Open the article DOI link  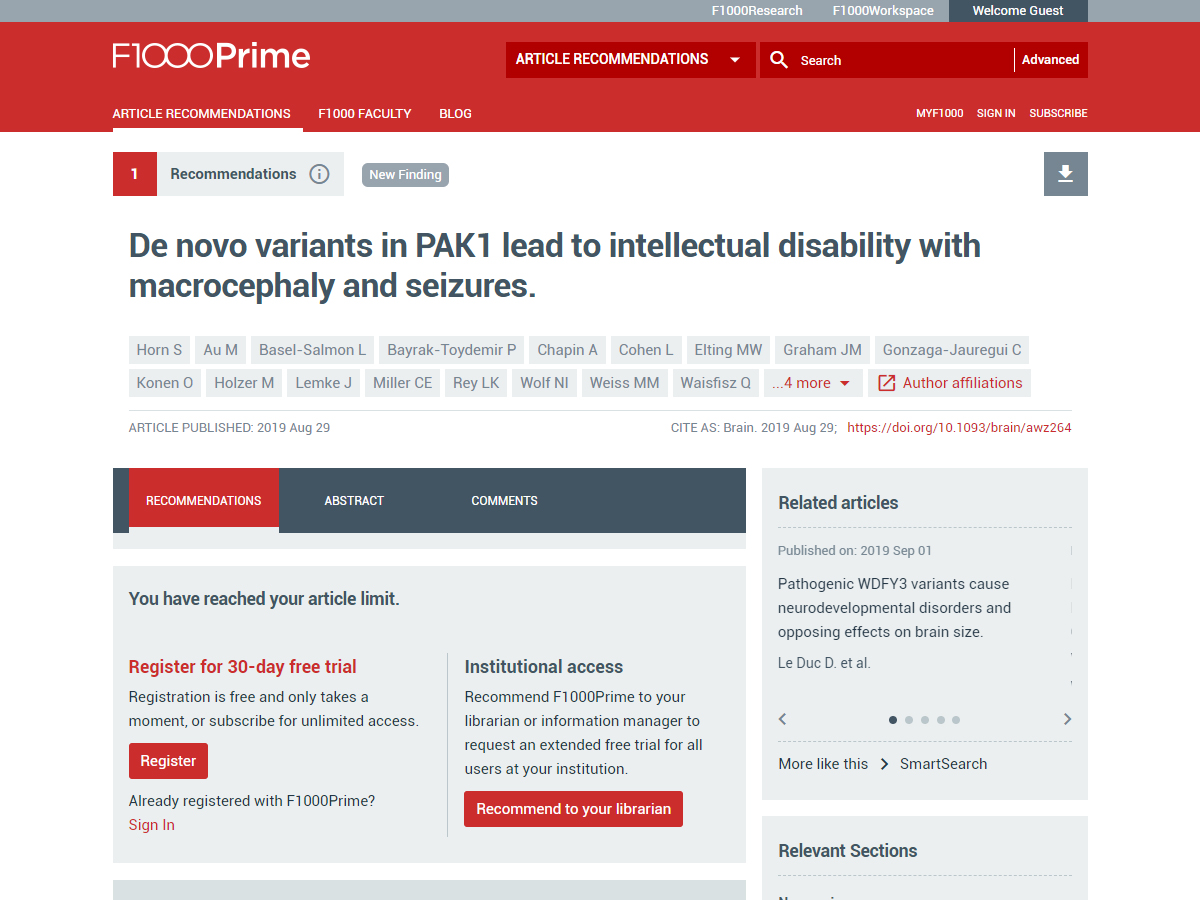[x=959, y=428]
